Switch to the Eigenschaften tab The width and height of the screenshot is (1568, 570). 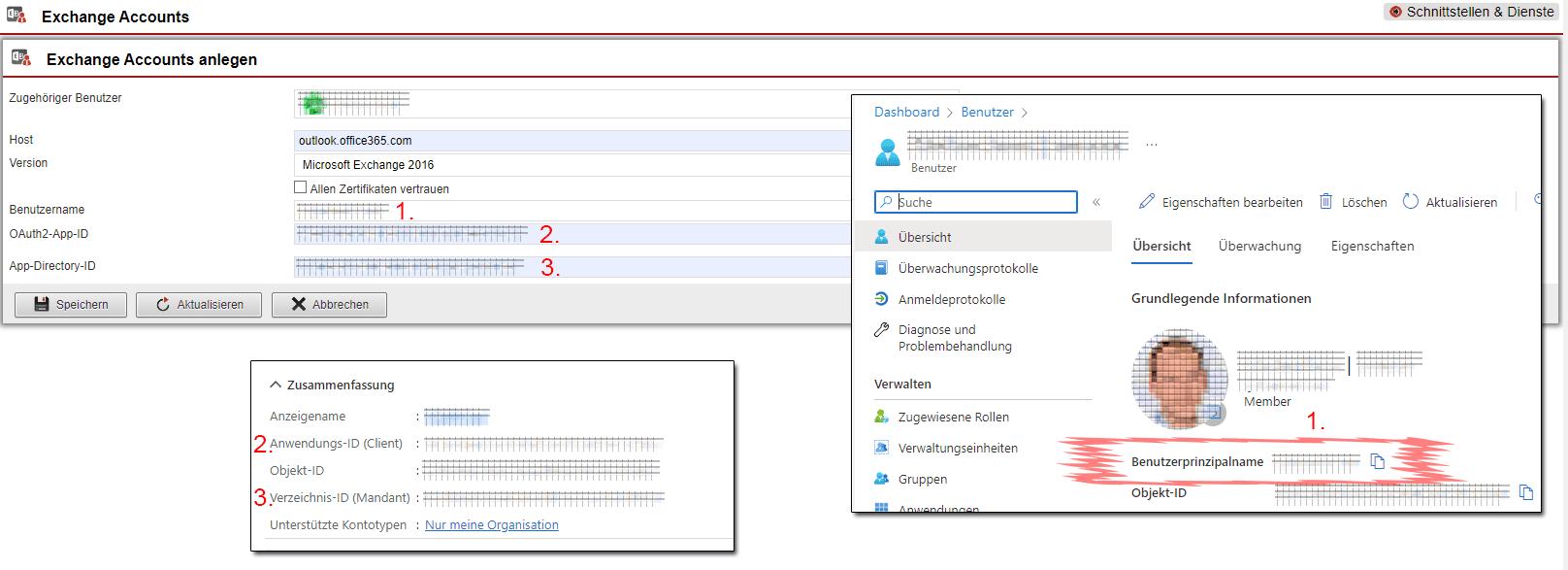1372,247
